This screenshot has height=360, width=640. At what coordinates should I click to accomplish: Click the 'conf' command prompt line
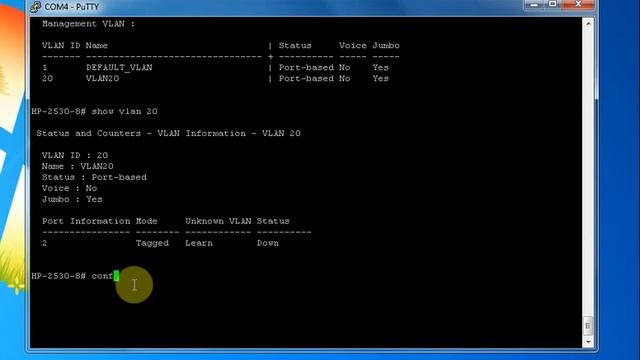[75, 276]
